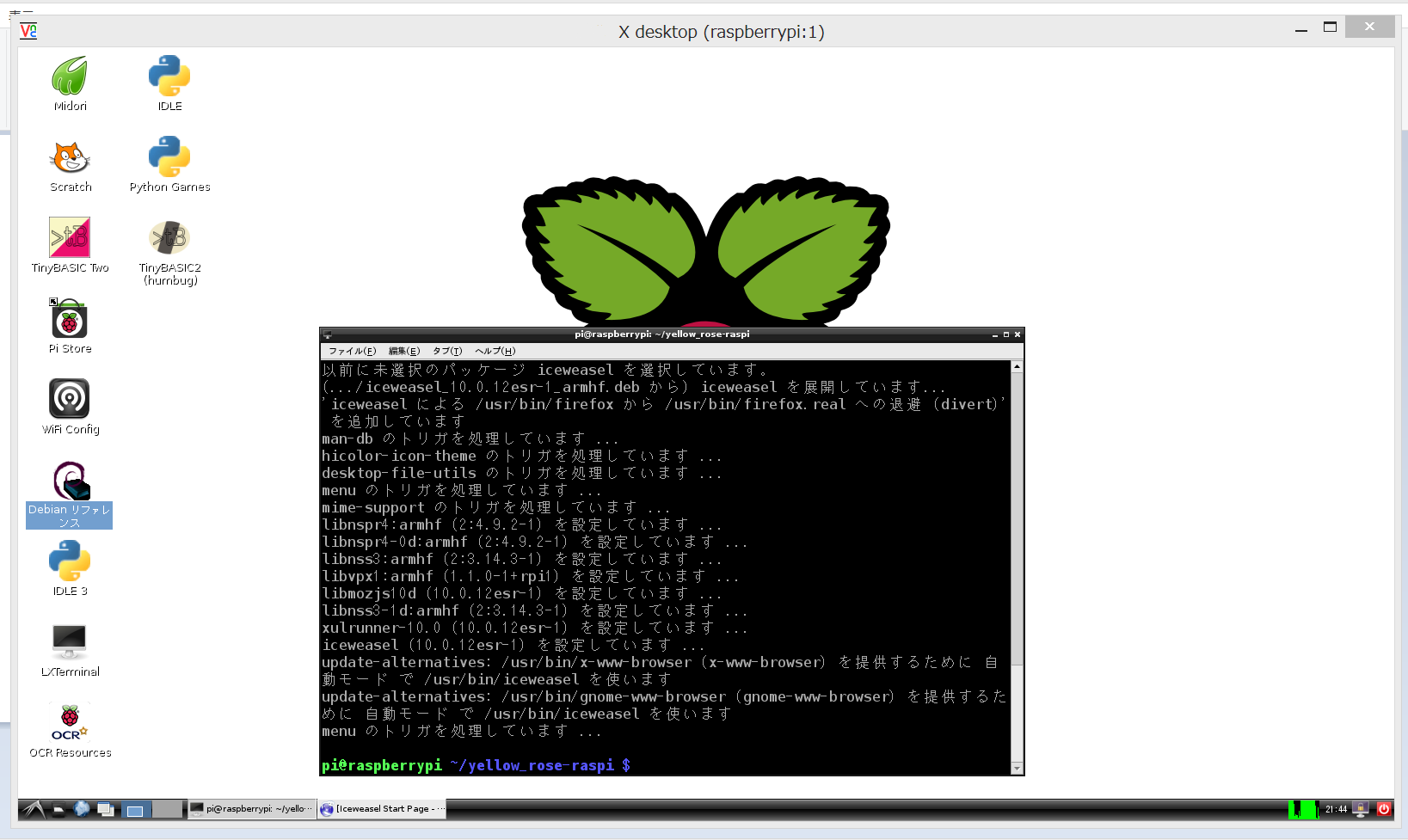The image size is (1408, 840).
Task: Minimize the terminal window
Action: point(995,334)
